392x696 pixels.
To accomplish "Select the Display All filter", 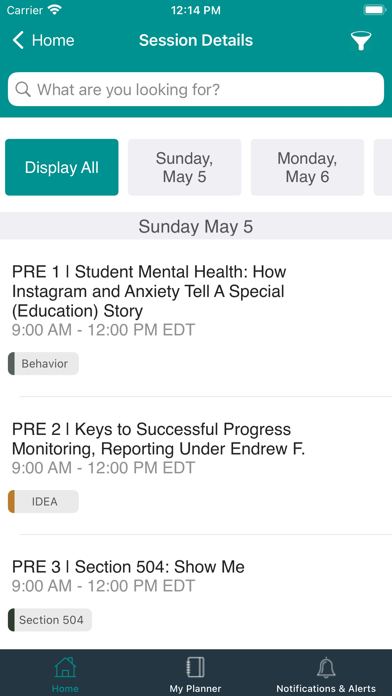I will pyautogui.click(x=62, y=167).
